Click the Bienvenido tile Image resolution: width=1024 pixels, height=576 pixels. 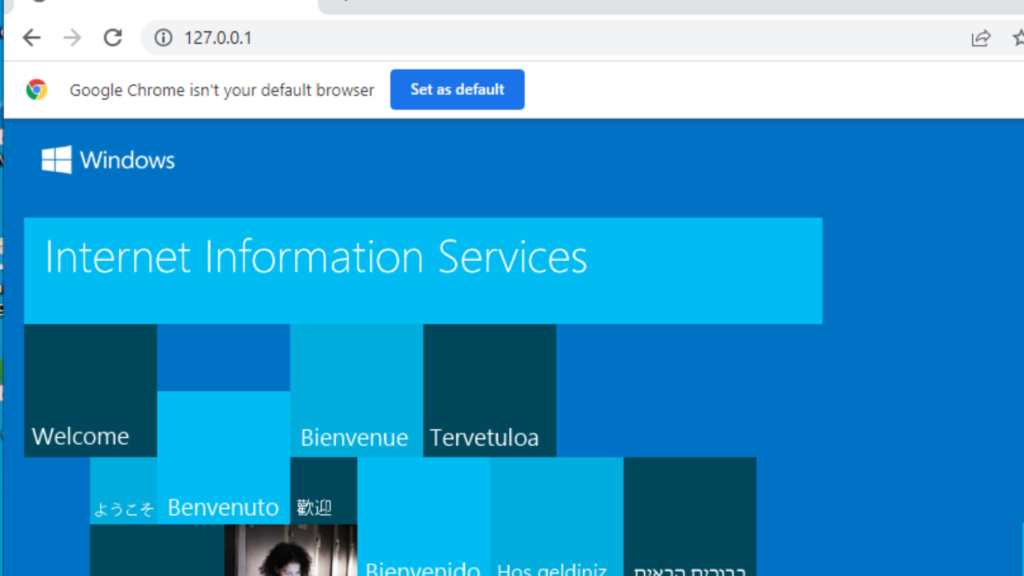point(423,520)
